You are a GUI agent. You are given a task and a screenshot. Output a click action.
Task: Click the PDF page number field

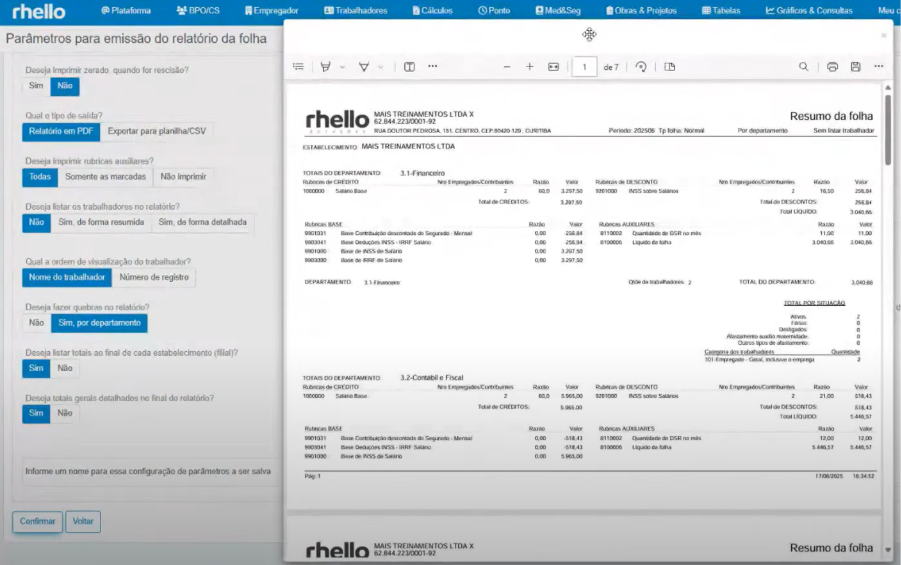(583, 67)
